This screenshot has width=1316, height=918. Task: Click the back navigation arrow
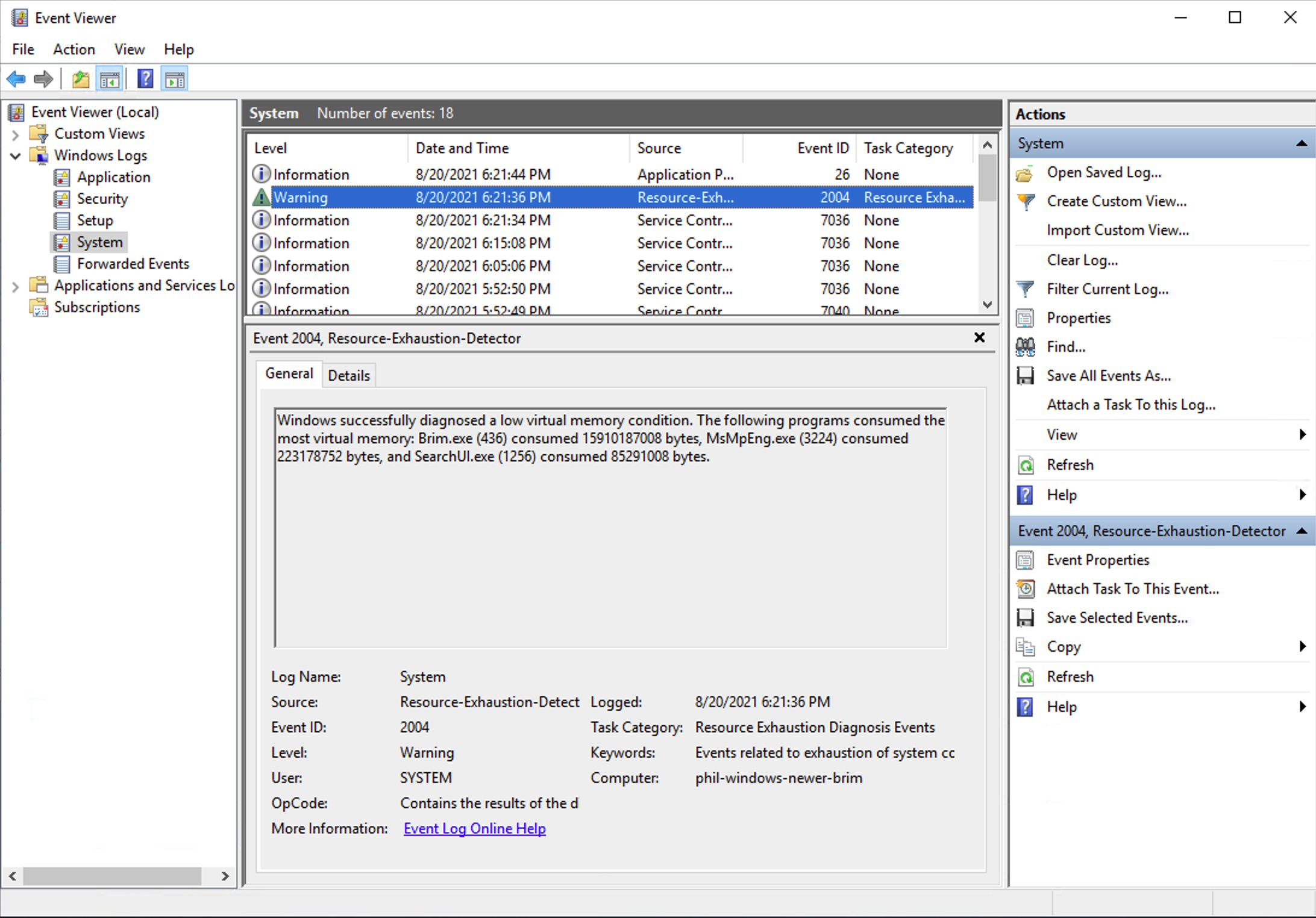(x=16, y=78)
